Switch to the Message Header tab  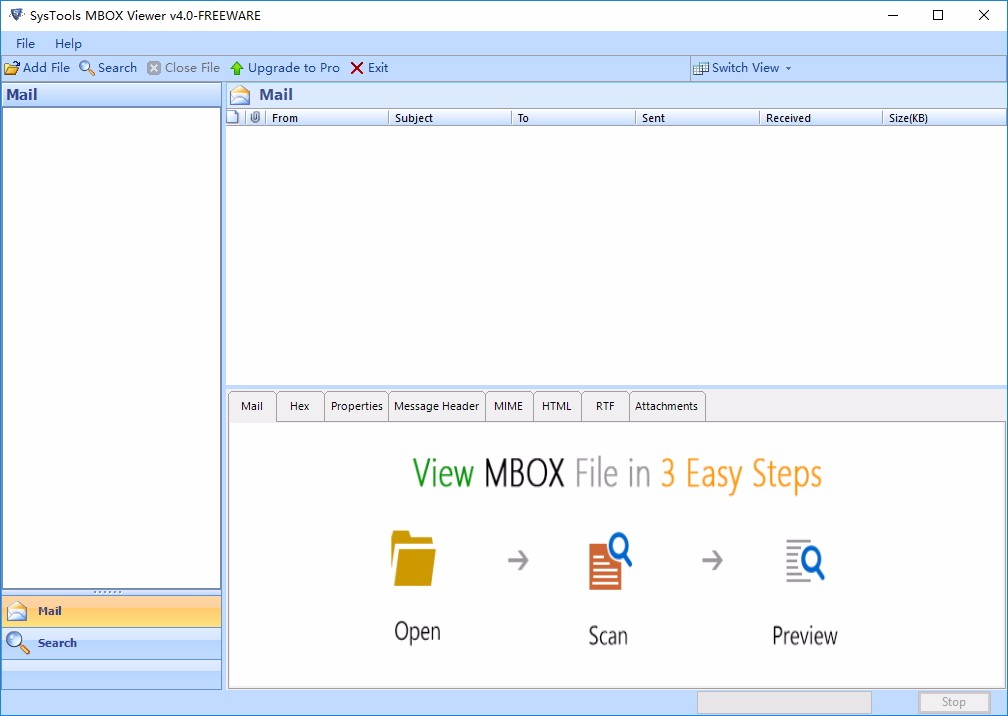click(x=436, y=406)
